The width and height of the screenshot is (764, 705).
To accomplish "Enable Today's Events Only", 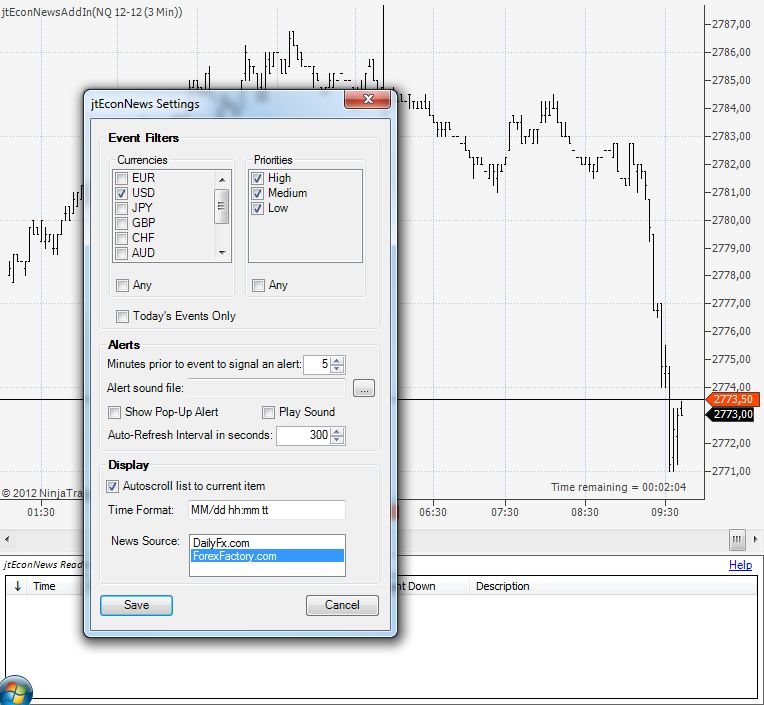I will click(122, 316).
